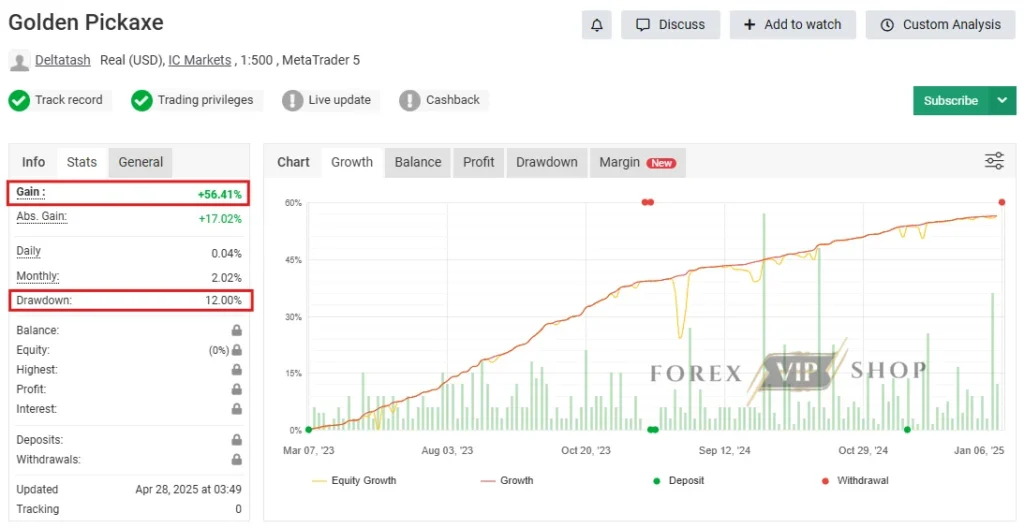Click the Tracking value 0
Viewport: 1024px width, 528px height.
[x=238, y=509]
